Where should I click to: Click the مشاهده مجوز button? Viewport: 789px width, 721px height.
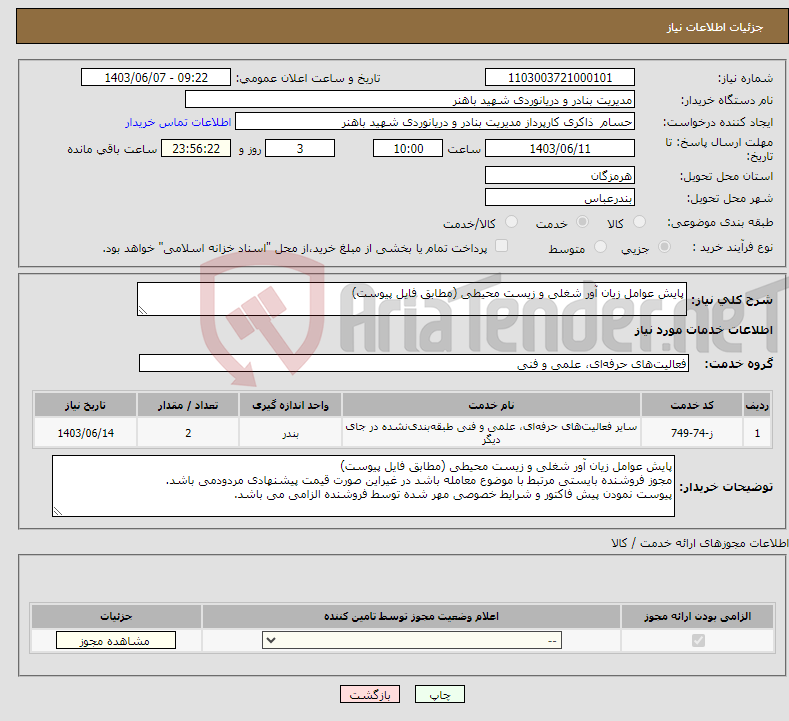(116, 640)
